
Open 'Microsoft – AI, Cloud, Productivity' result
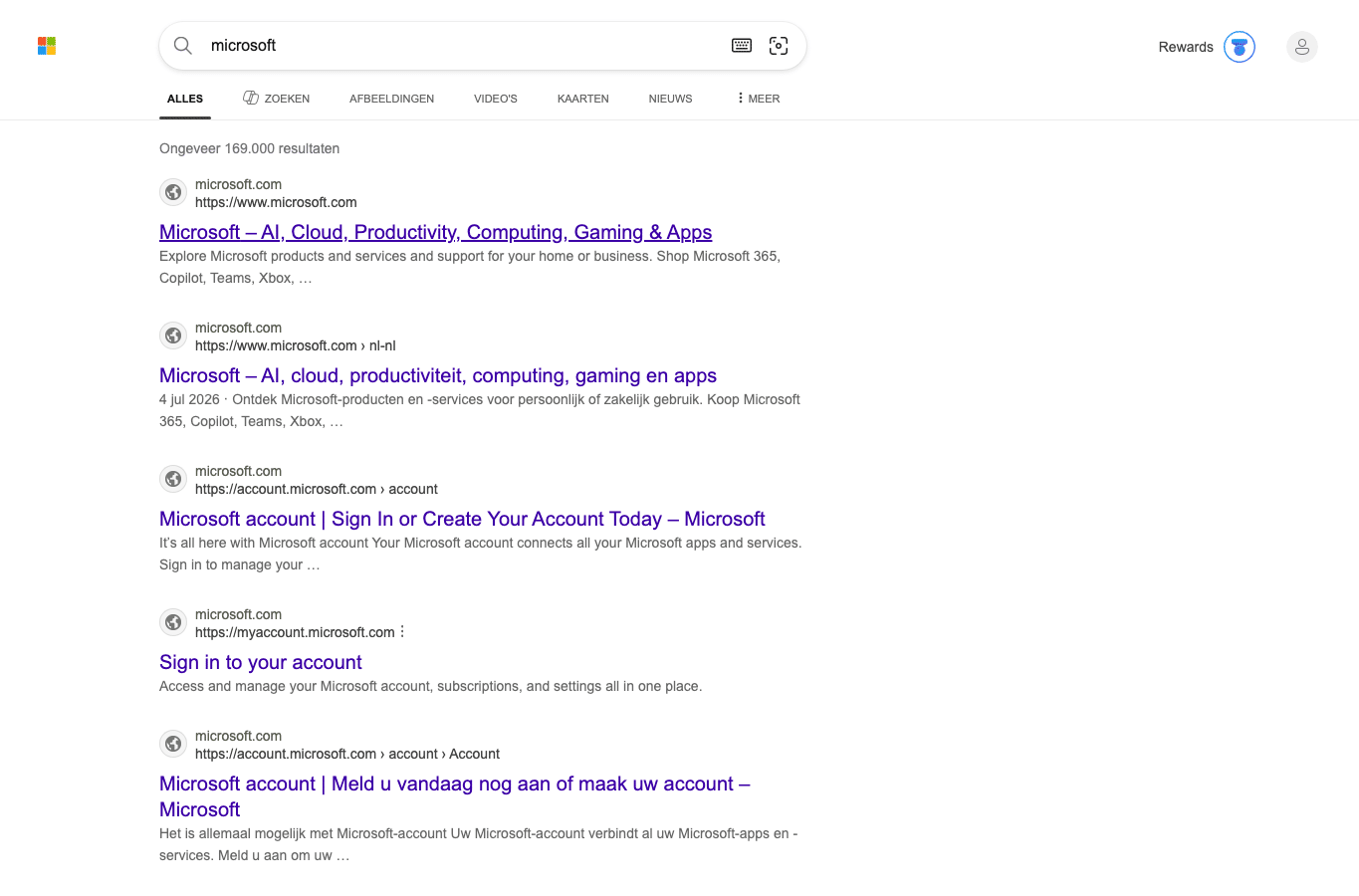[436, 232]
